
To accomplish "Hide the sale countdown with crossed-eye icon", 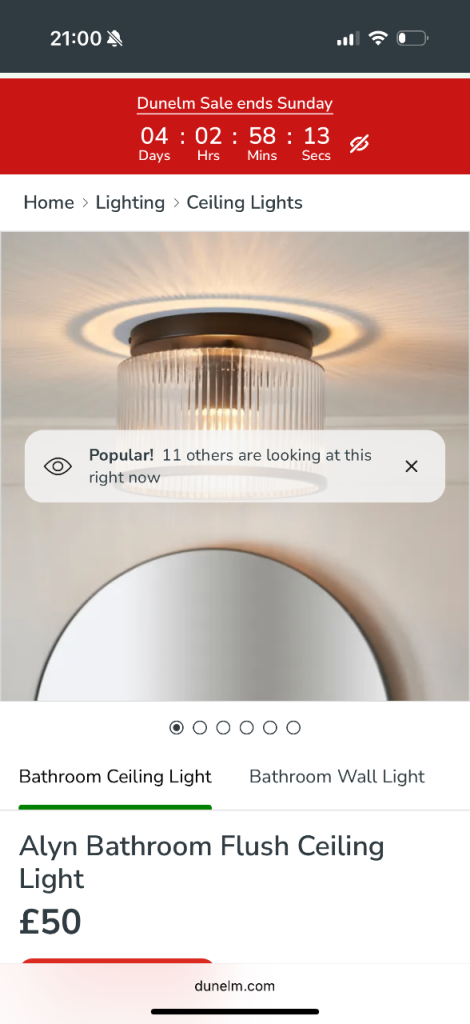I will pyautogui.click(x=359, y=144).
